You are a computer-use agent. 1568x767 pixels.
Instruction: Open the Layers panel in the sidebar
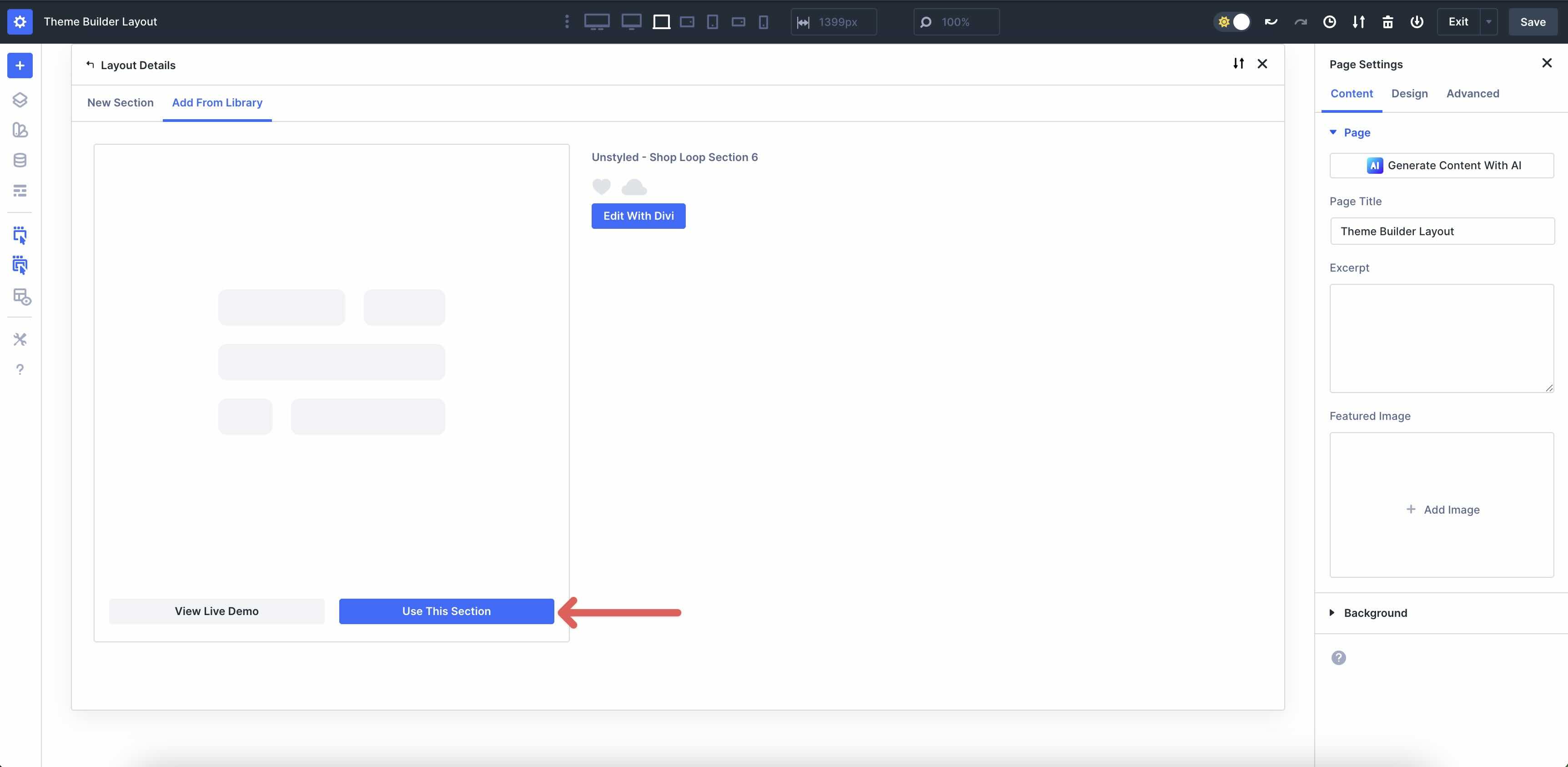click(20, 100)
